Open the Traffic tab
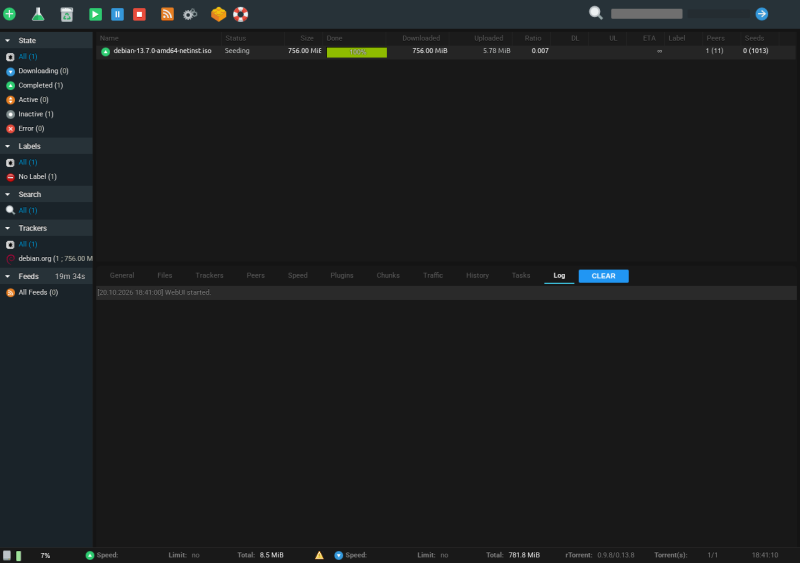Screen dimensions: 800x563 [433, 276]
